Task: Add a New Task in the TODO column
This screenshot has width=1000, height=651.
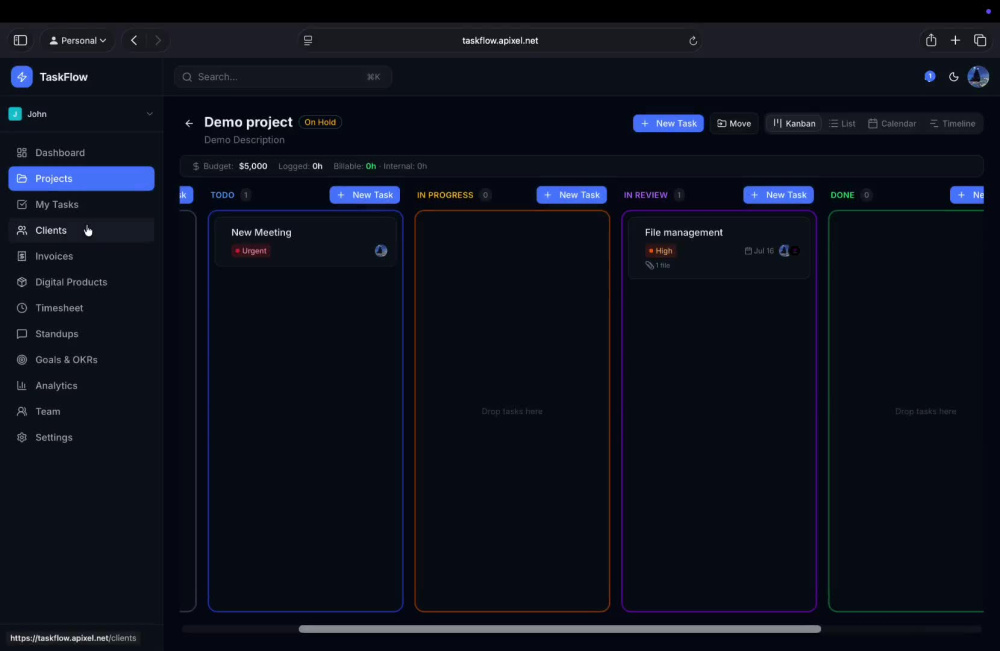Action: click(x=364, y=194)
